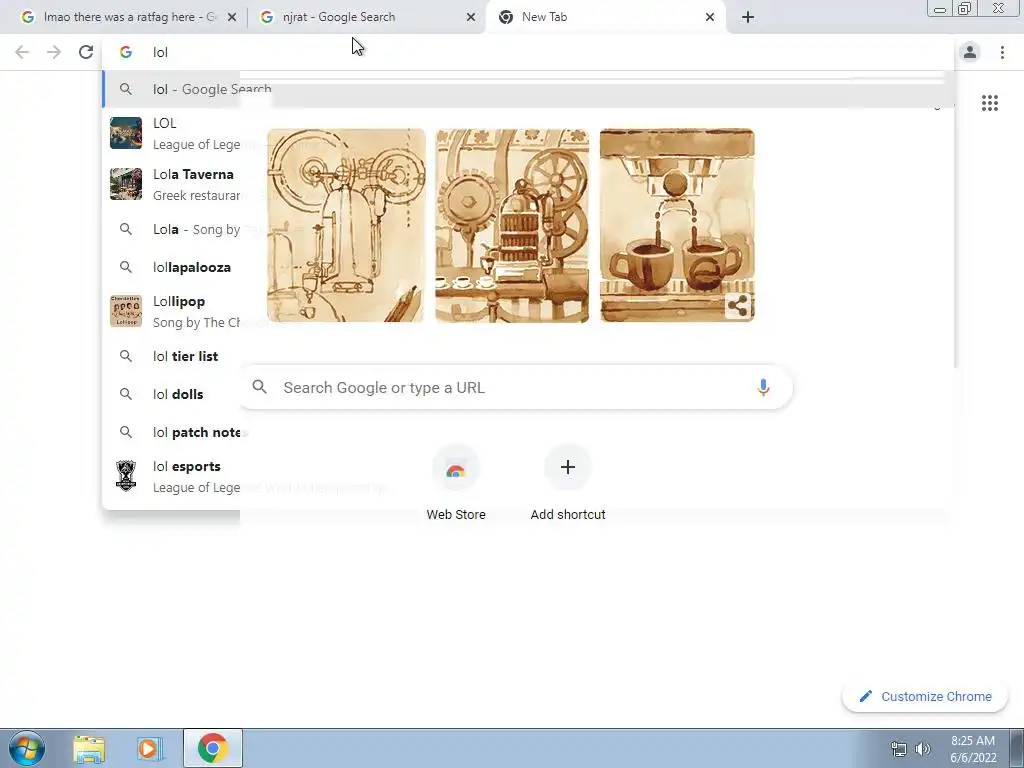Reload the current page
Viewport: 1024px width, 768px height.
pyautogui.click(x=86, y=52)
